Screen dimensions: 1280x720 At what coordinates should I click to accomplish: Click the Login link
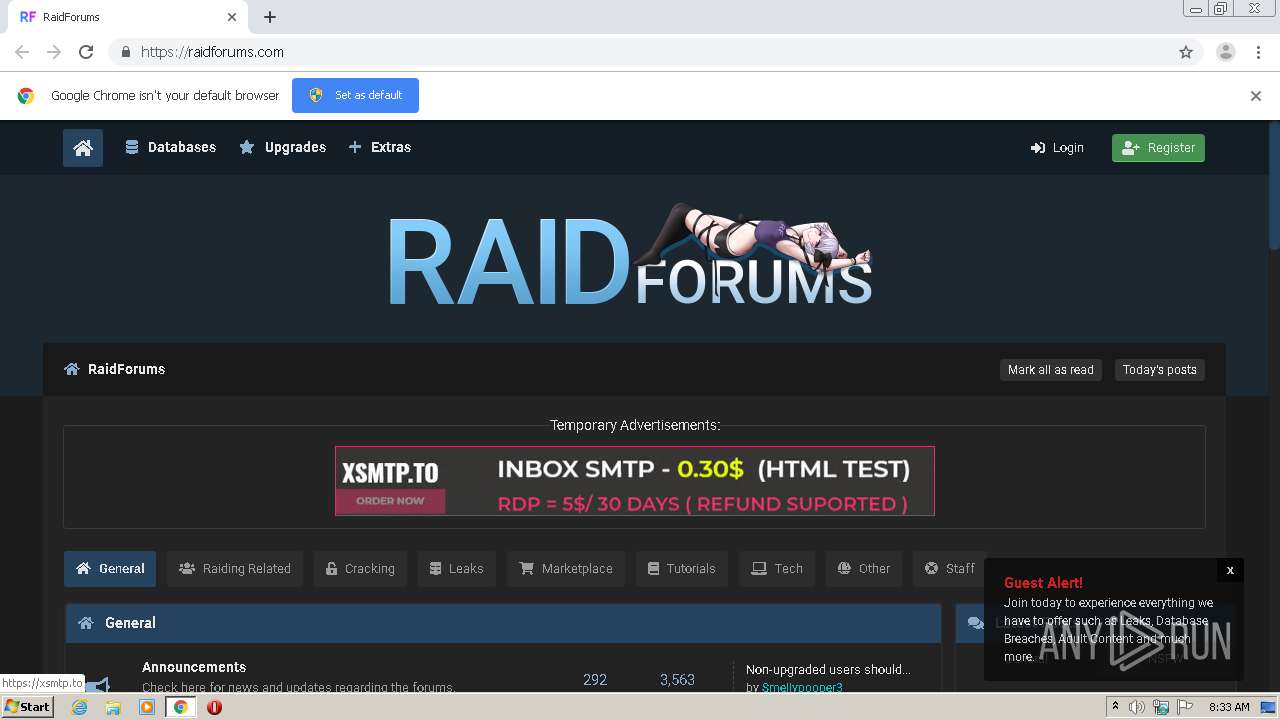[1057, 148]
